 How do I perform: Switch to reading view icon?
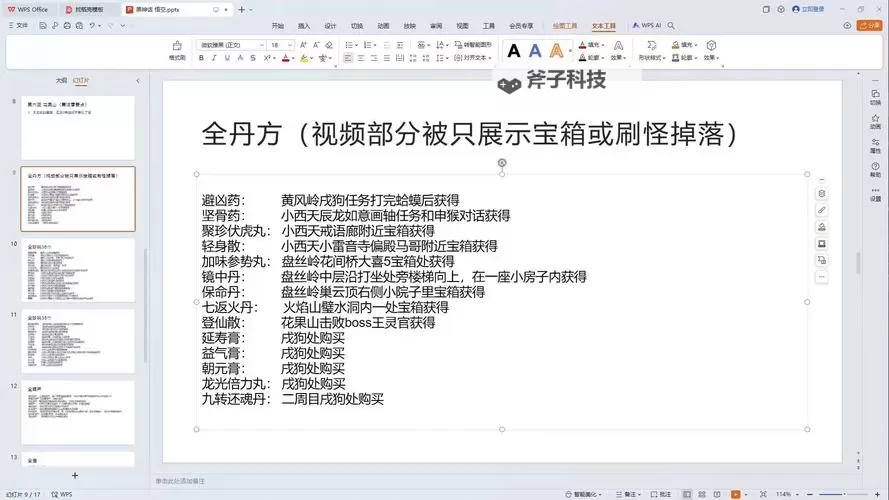[717, 494]
